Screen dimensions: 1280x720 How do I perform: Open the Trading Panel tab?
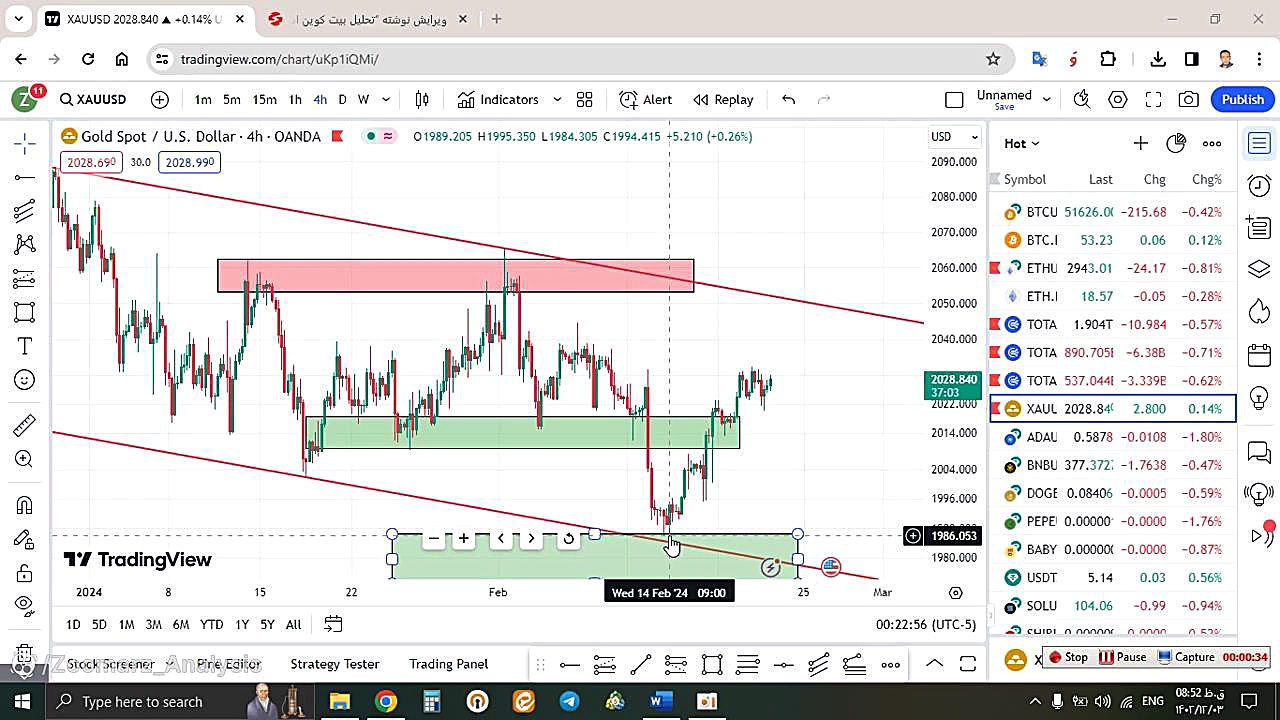pyautogui.click(x=449, y=664)
